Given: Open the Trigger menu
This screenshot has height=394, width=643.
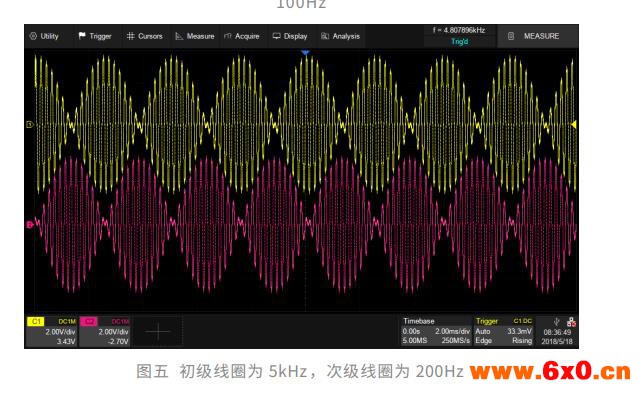Looking at the screenshot, I should pos(95,36).
